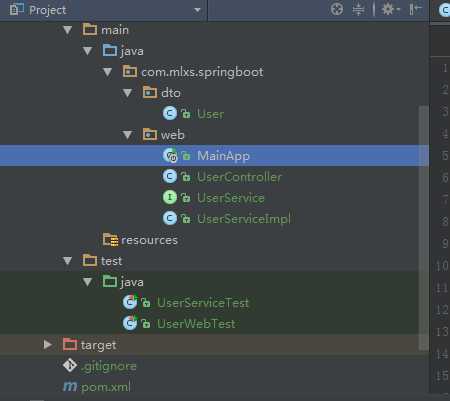Collapse the dto package

coord(127,93)
